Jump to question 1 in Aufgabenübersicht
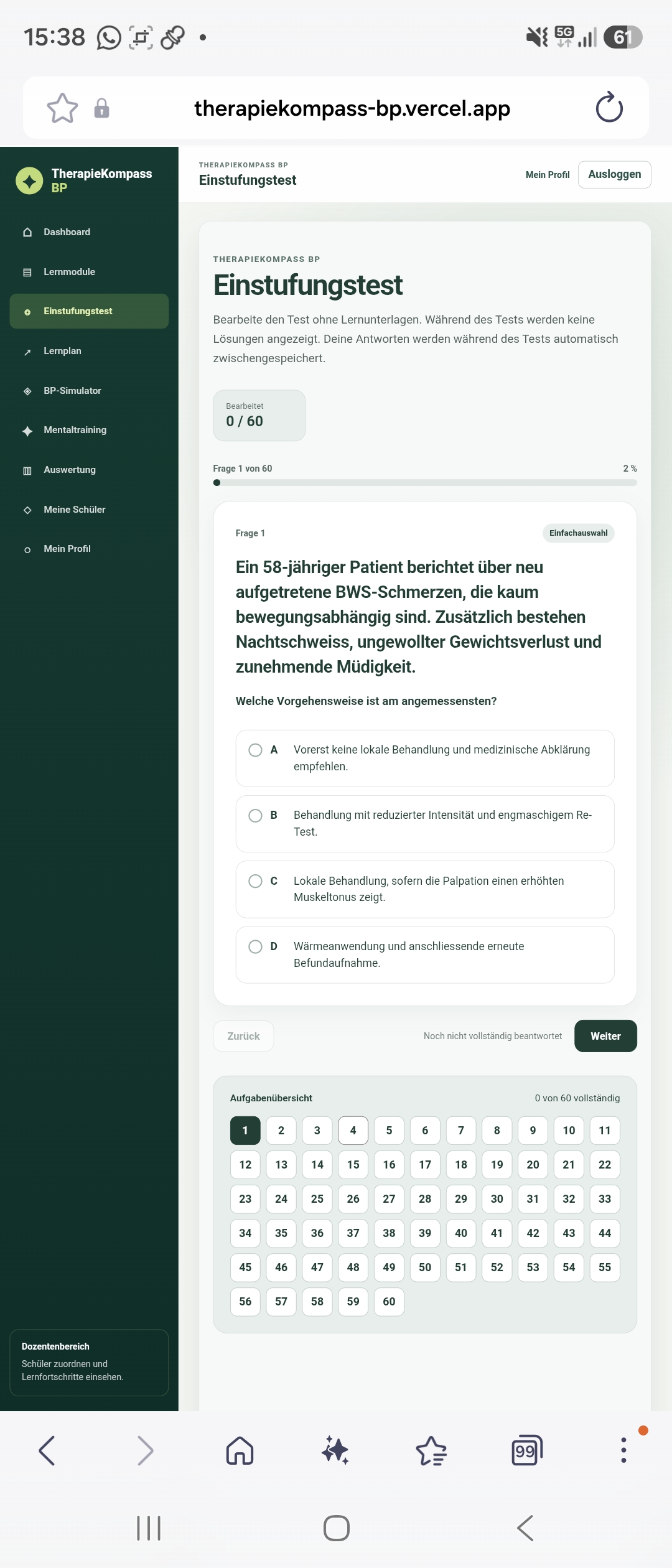The width and height of the screenshot is (672, 1568). point(245,1131)
